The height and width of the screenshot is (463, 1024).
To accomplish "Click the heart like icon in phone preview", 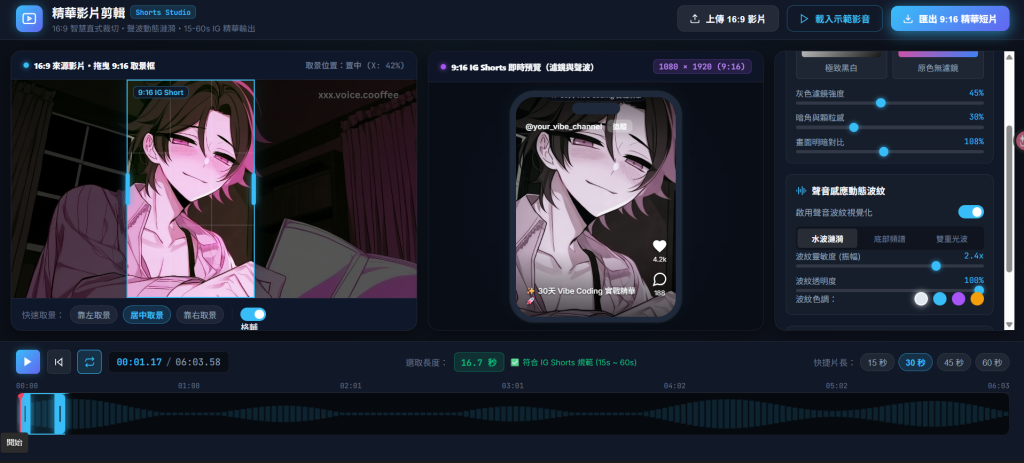I will (660, 246).
